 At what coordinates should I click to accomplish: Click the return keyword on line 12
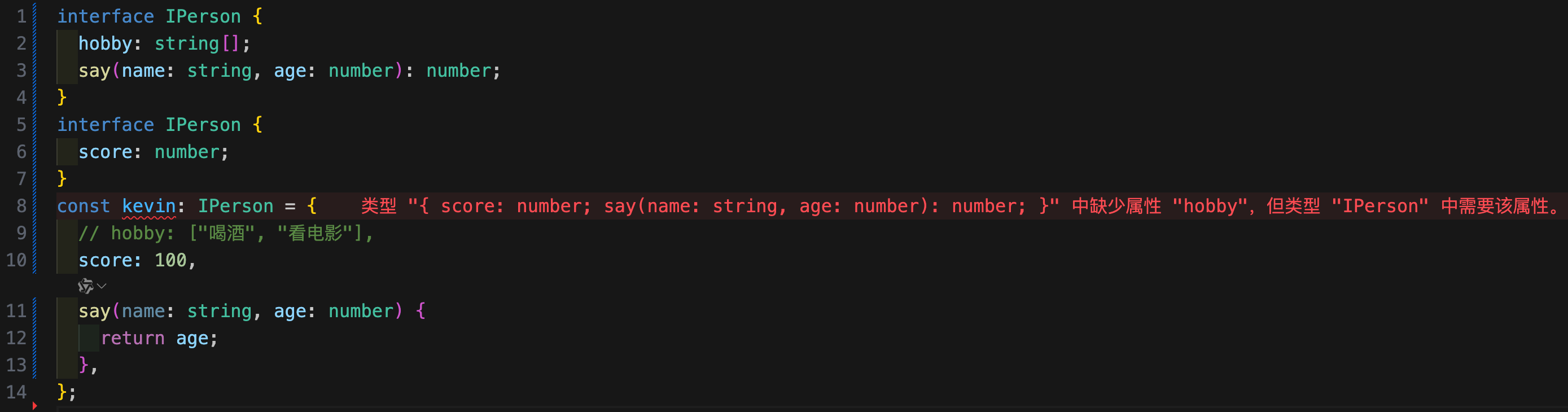[133, 339]
